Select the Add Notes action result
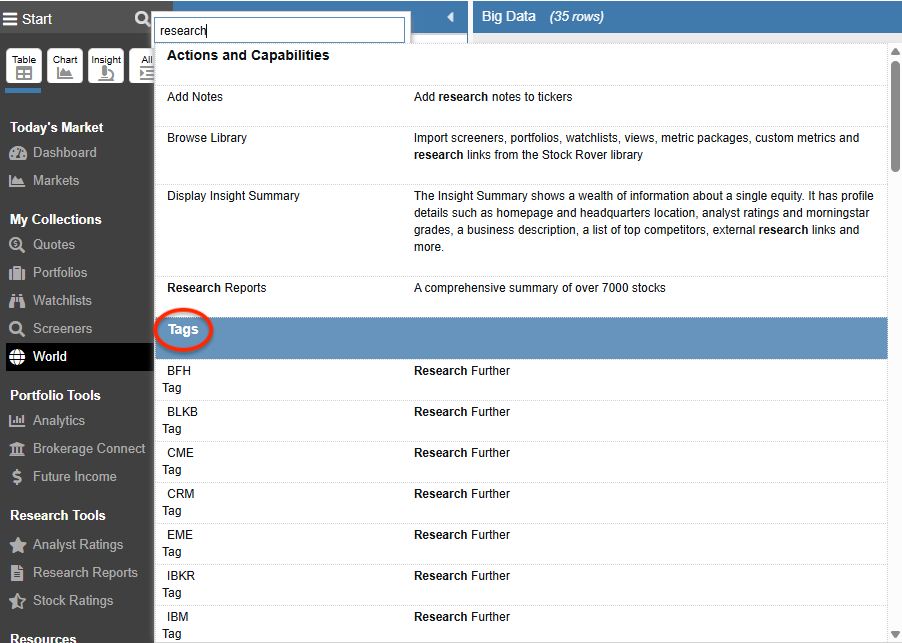 pyautogui.click(x=521, y=106)
